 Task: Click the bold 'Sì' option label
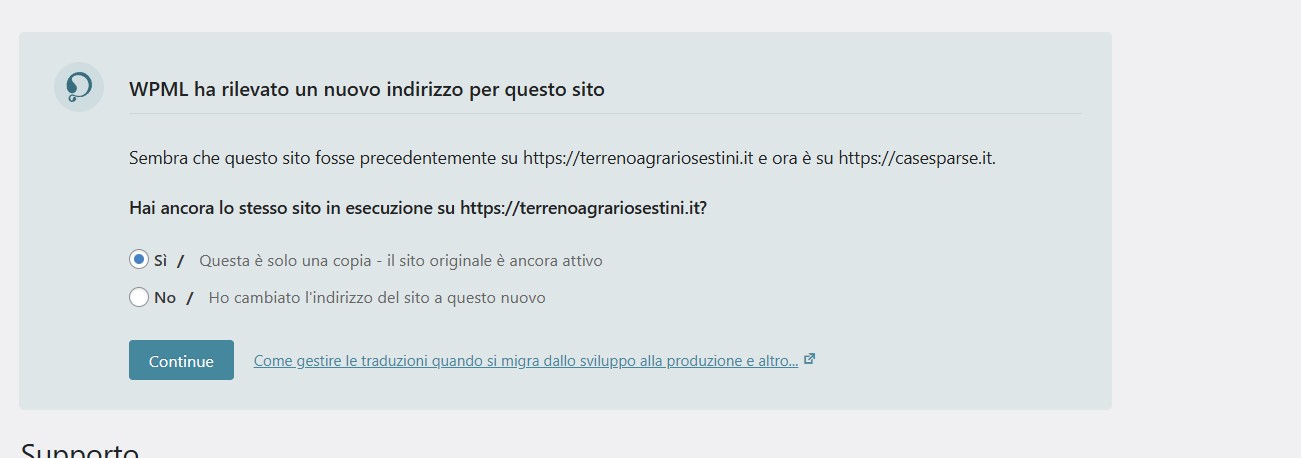(x=160, y=260)
